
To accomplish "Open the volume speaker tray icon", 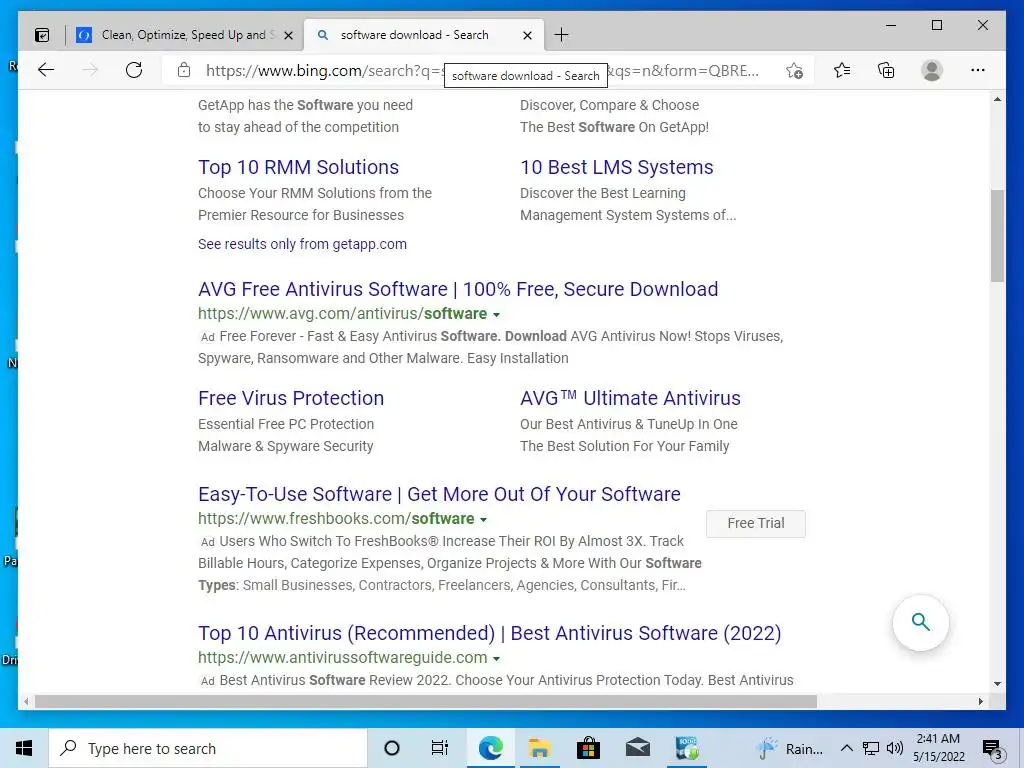I will click(x=895, y=748).
